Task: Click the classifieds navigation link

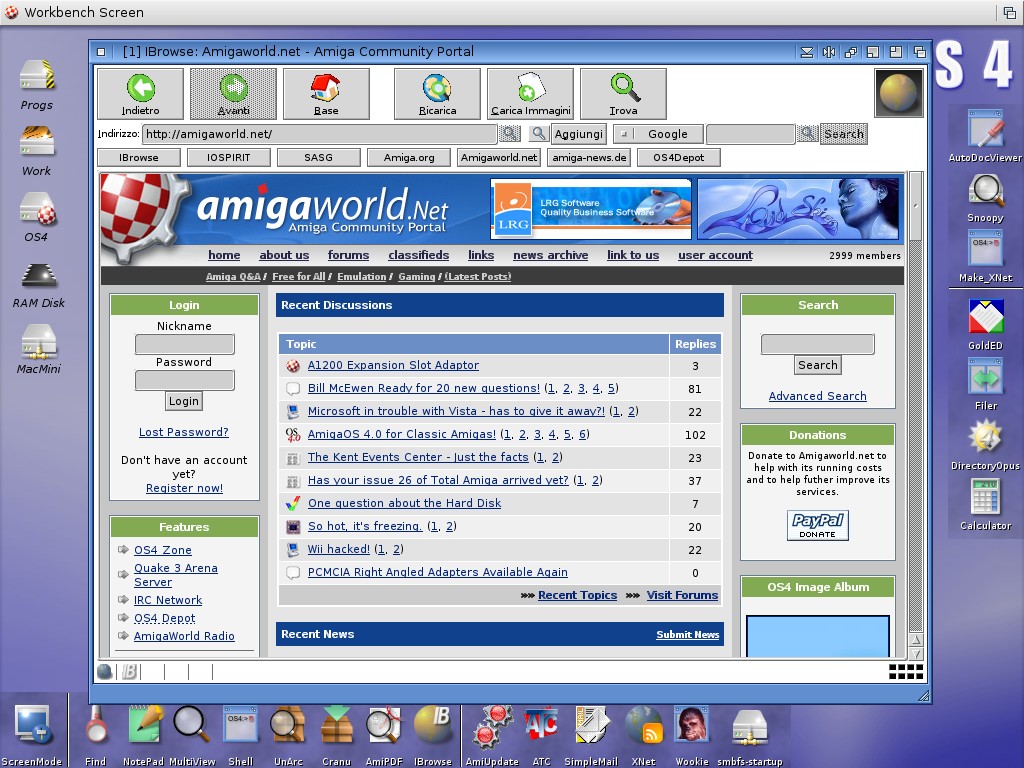Action: [419, 255]
